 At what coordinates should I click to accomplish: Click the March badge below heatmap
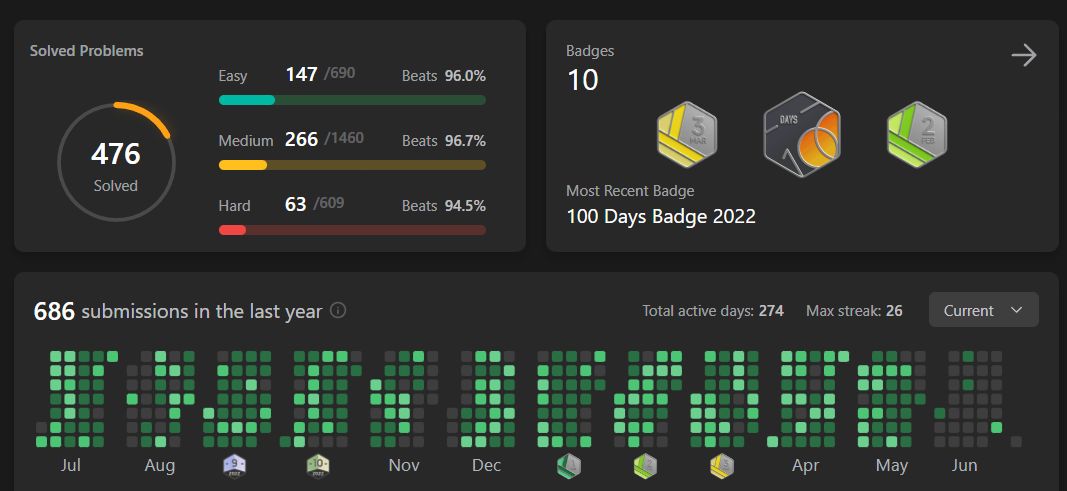721,466
